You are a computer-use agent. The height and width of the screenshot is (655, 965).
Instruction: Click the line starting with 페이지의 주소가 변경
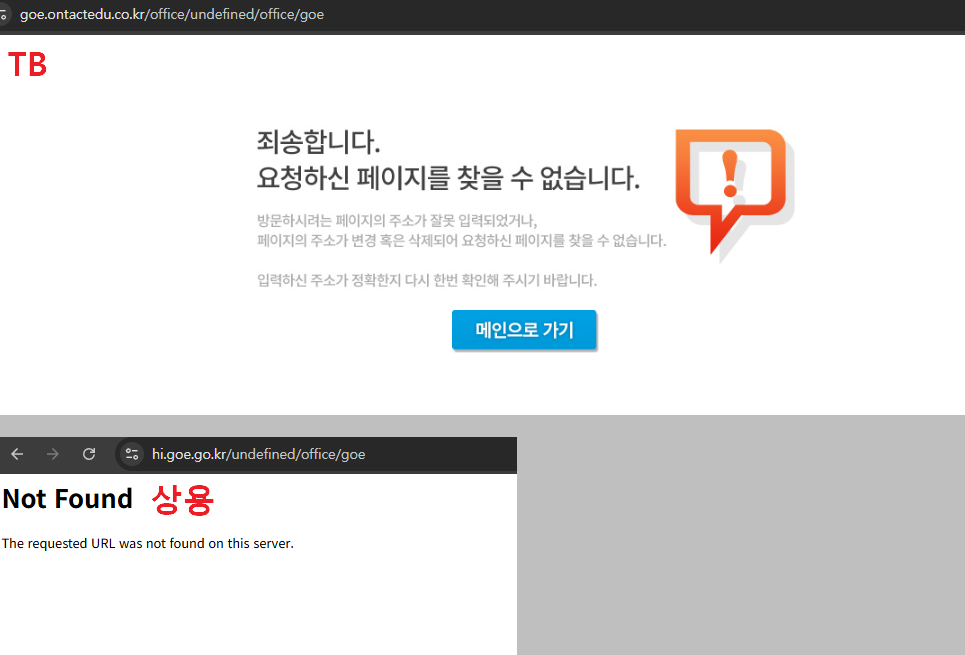pos(460,241)
